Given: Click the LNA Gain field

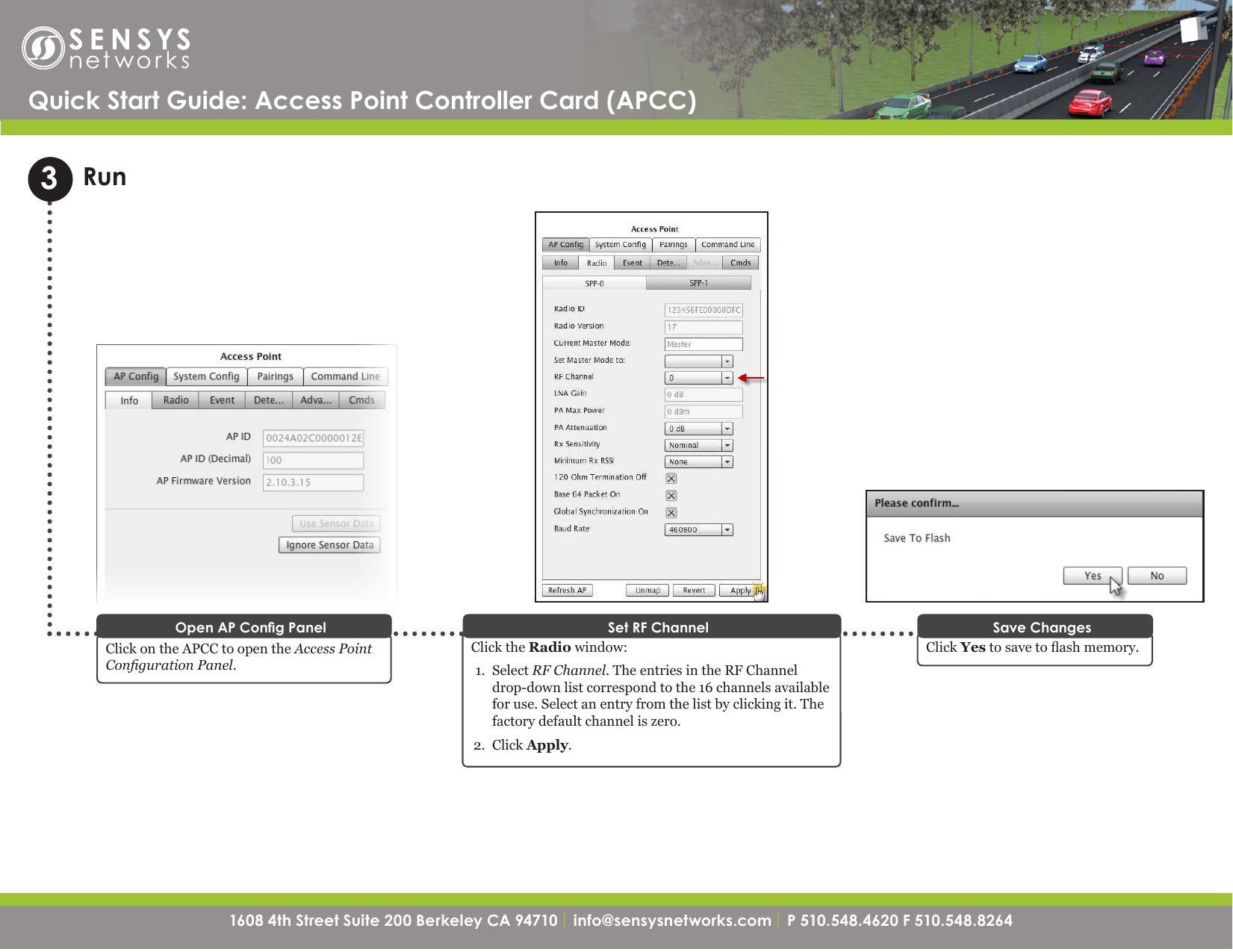Looking at the screenshot, I should pyautogui.click(x=704, y=394).
